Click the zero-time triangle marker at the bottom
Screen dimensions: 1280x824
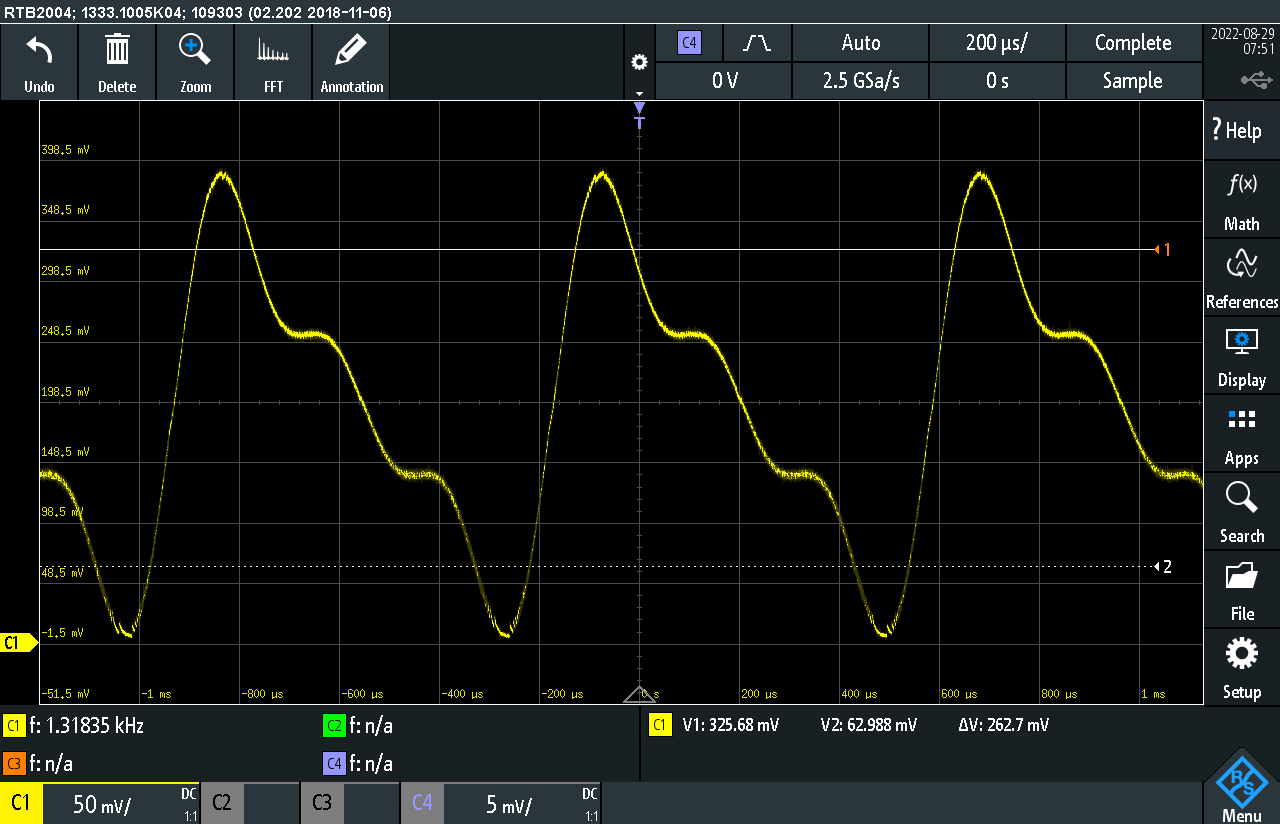639,695
